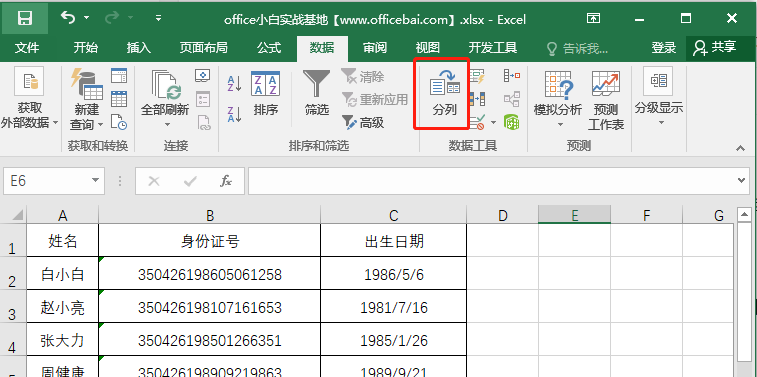Click the Show Queries icon
Viewport: 757px width, 377px height.
[x=119, y=76]
